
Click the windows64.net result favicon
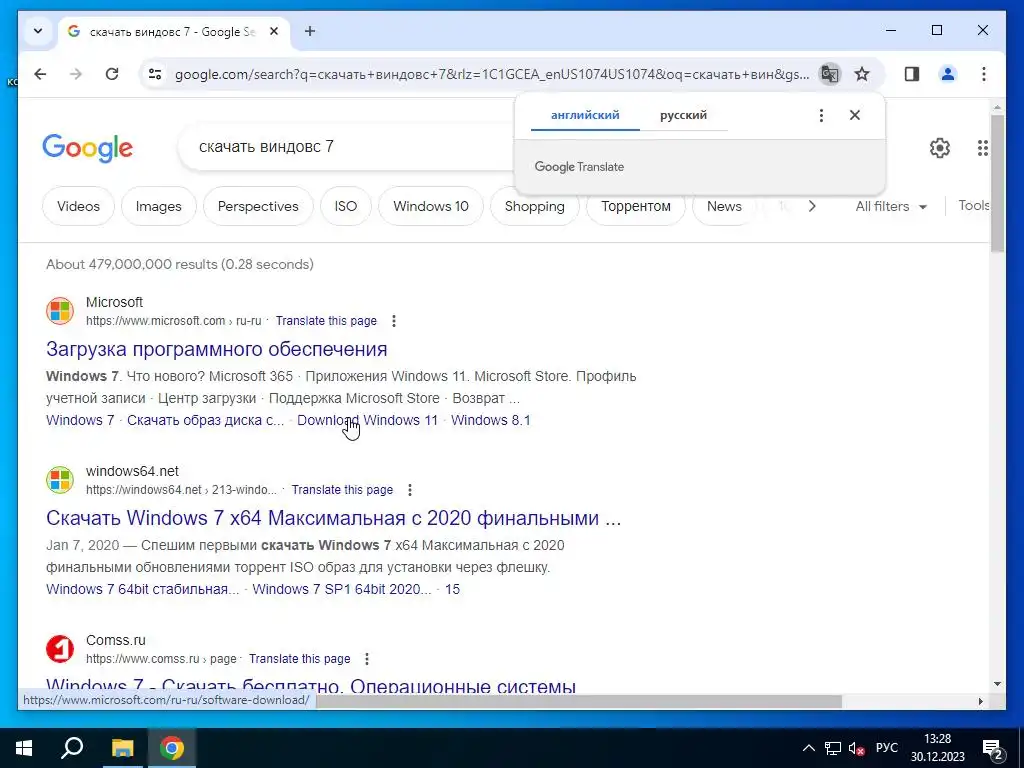[60, 480]
